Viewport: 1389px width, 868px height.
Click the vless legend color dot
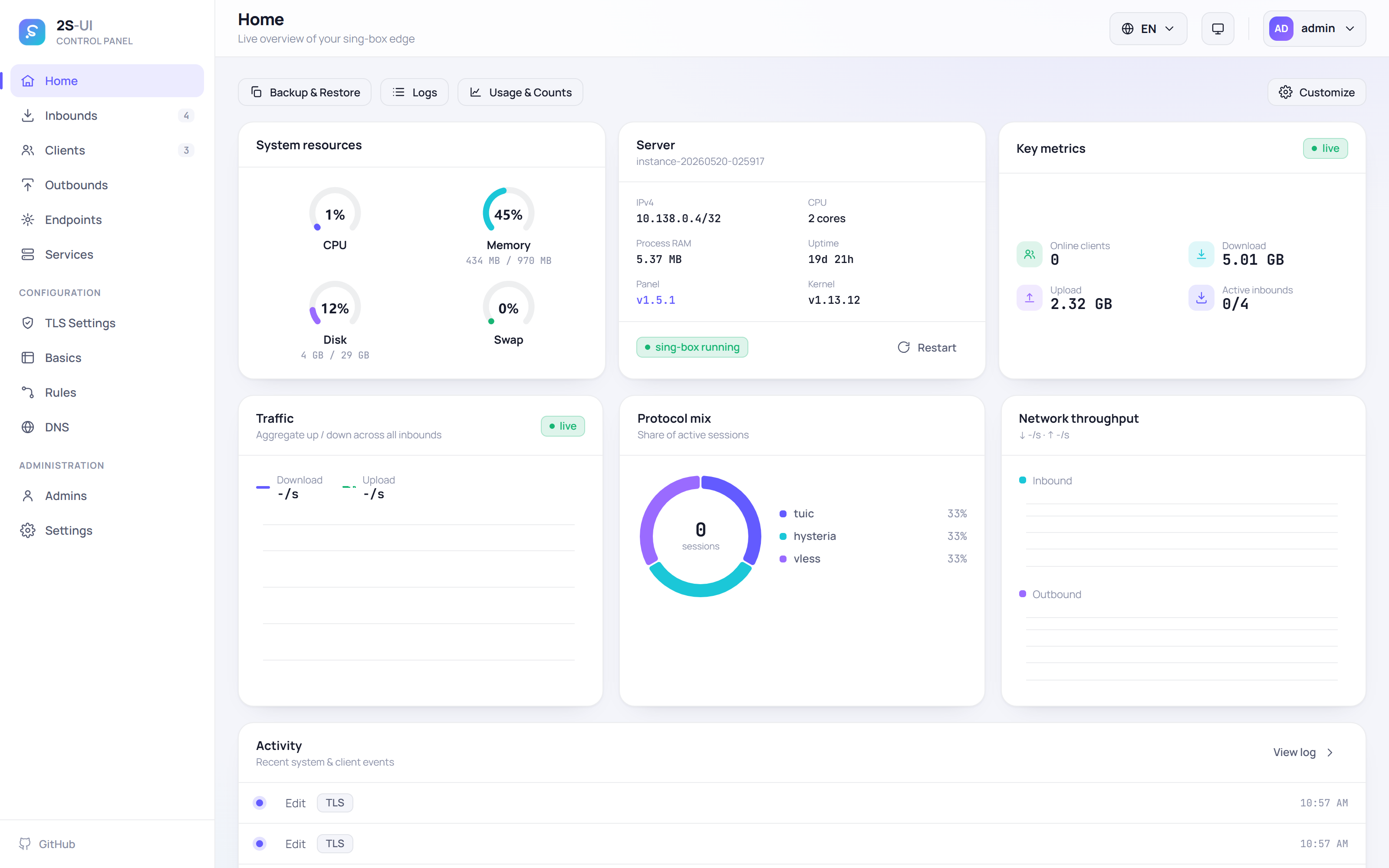click(783, 559)
